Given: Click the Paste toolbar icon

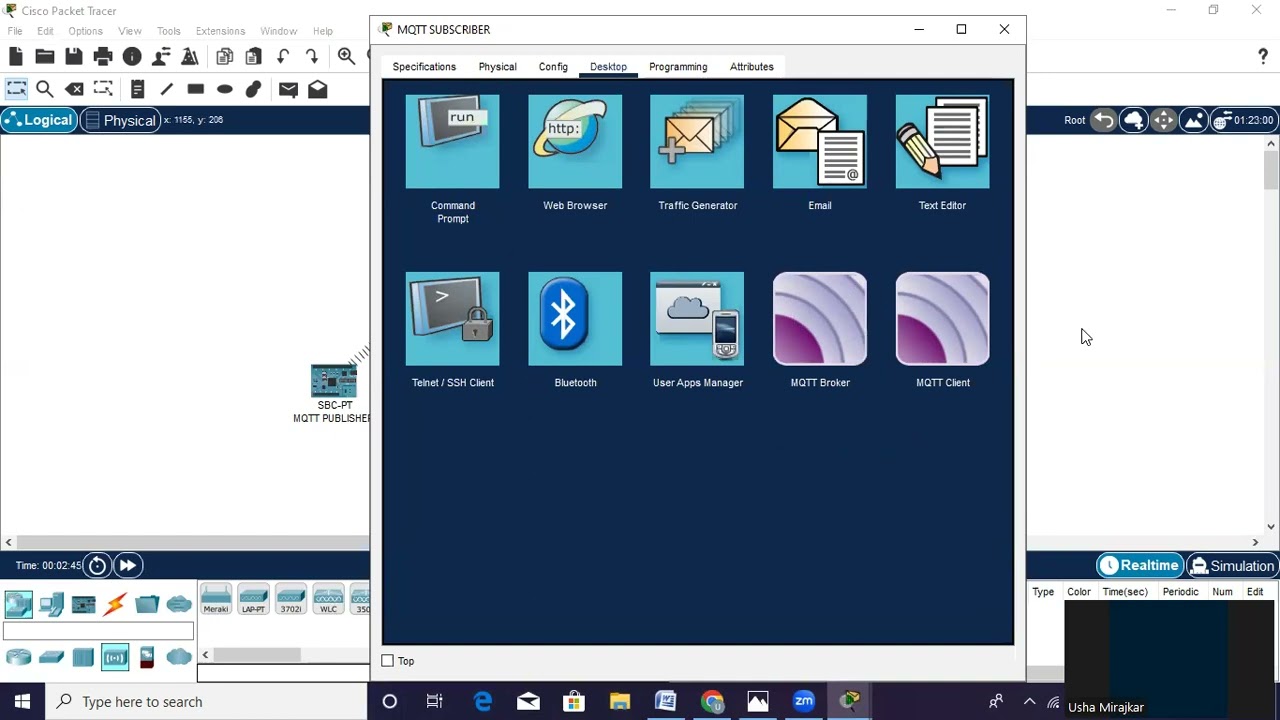Looking at the screenshot, I should (254, 57).
